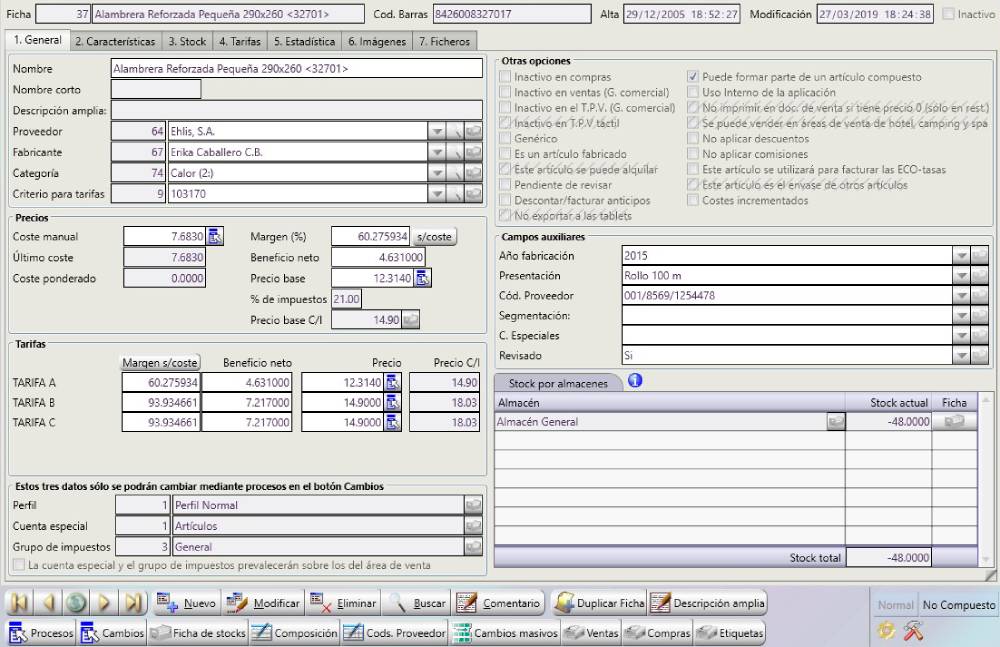Click into the Nombre corto field

pyautogui.click(x=156, y=90)
